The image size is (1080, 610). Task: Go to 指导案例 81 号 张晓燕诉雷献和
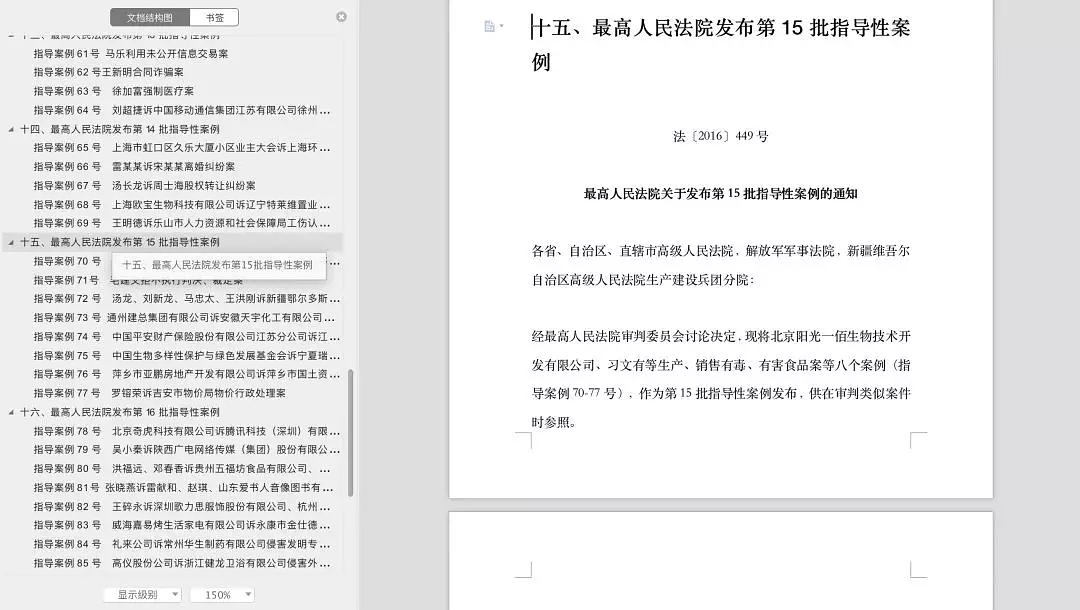pos(184,487)
